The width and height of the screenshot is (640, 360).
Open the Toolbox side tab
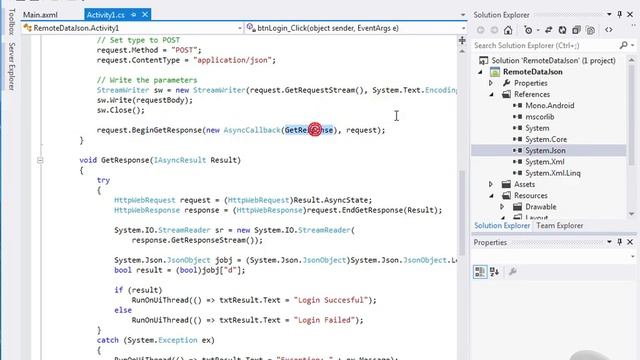(11, 21)
